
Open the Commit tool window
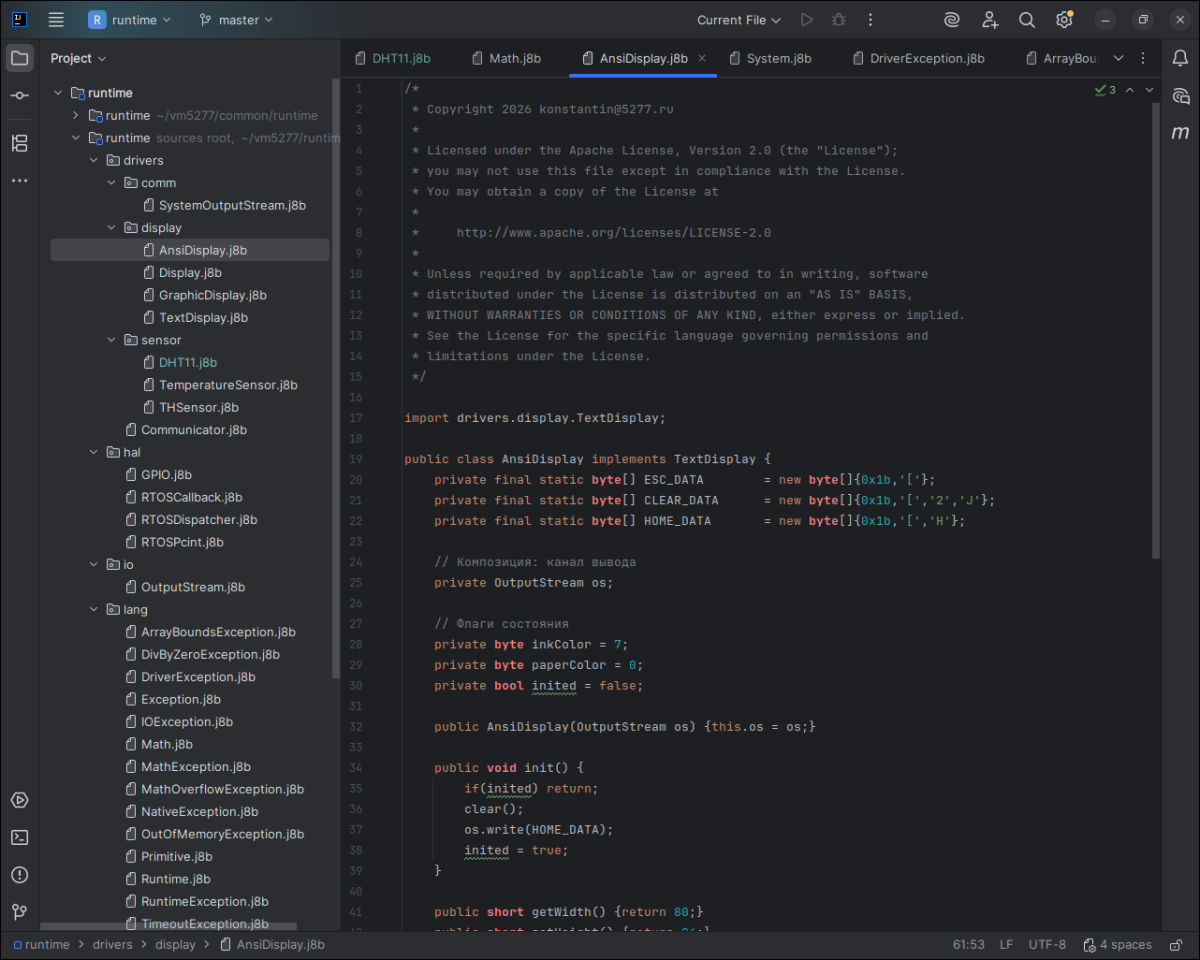point(19,95)
